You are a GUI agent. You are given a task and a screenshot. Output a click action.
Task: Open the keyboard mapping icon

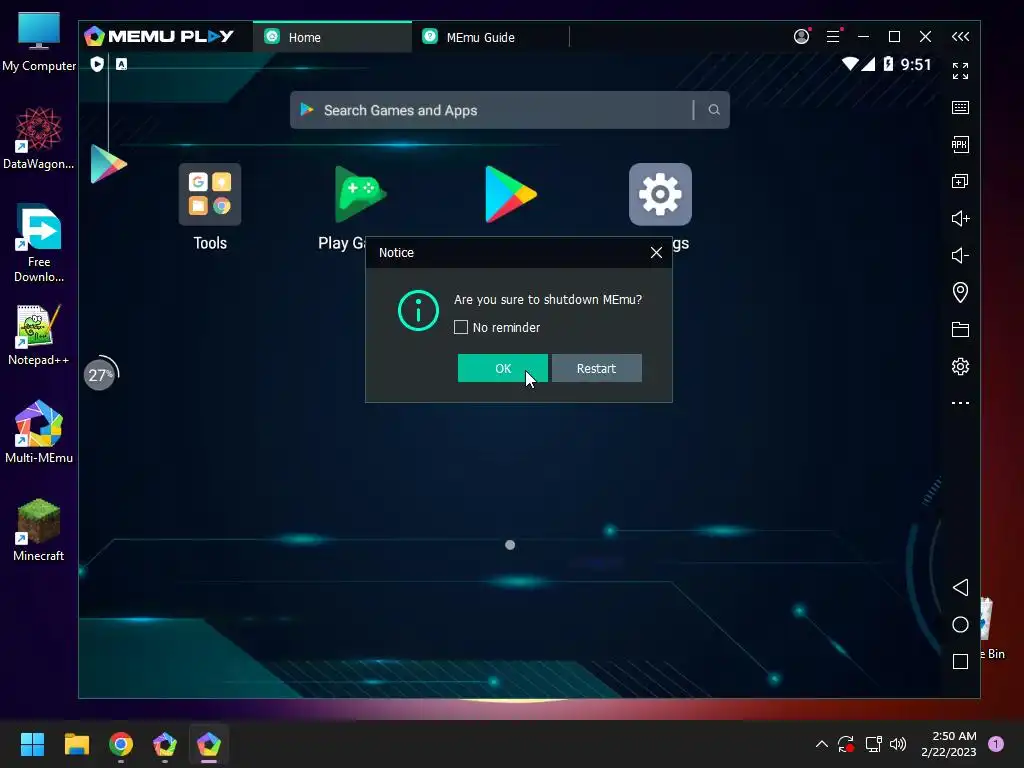pyautogui.click(x=960, y=108)
